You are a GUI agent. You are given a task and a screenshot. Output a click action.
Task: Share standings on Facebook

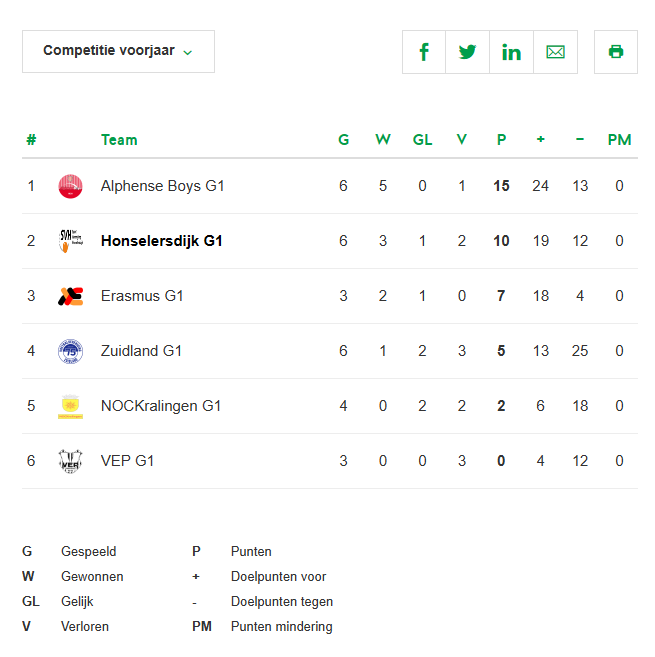click(x=424, y=52)
